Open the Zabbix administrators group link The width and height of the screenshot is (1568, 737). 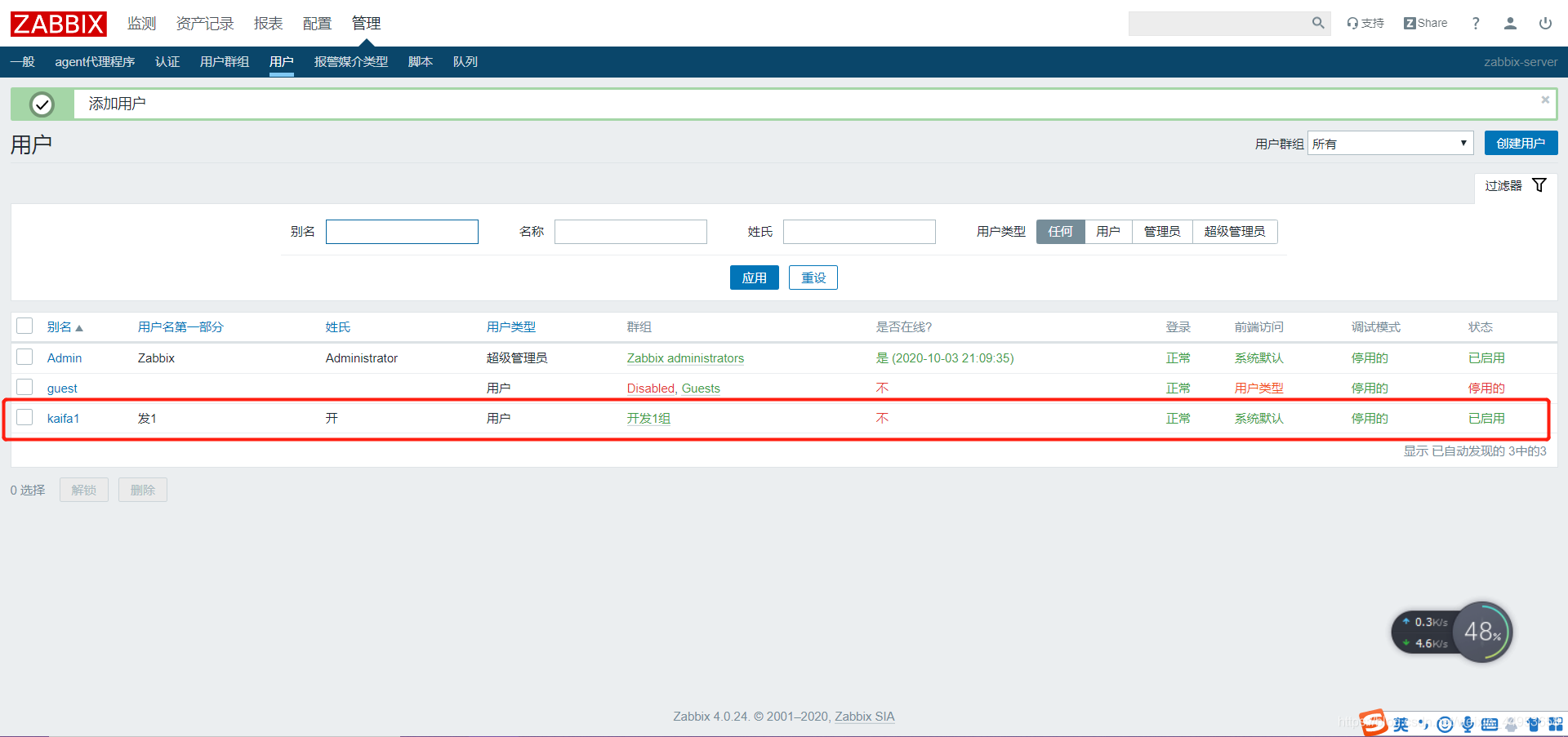(685, 358)
